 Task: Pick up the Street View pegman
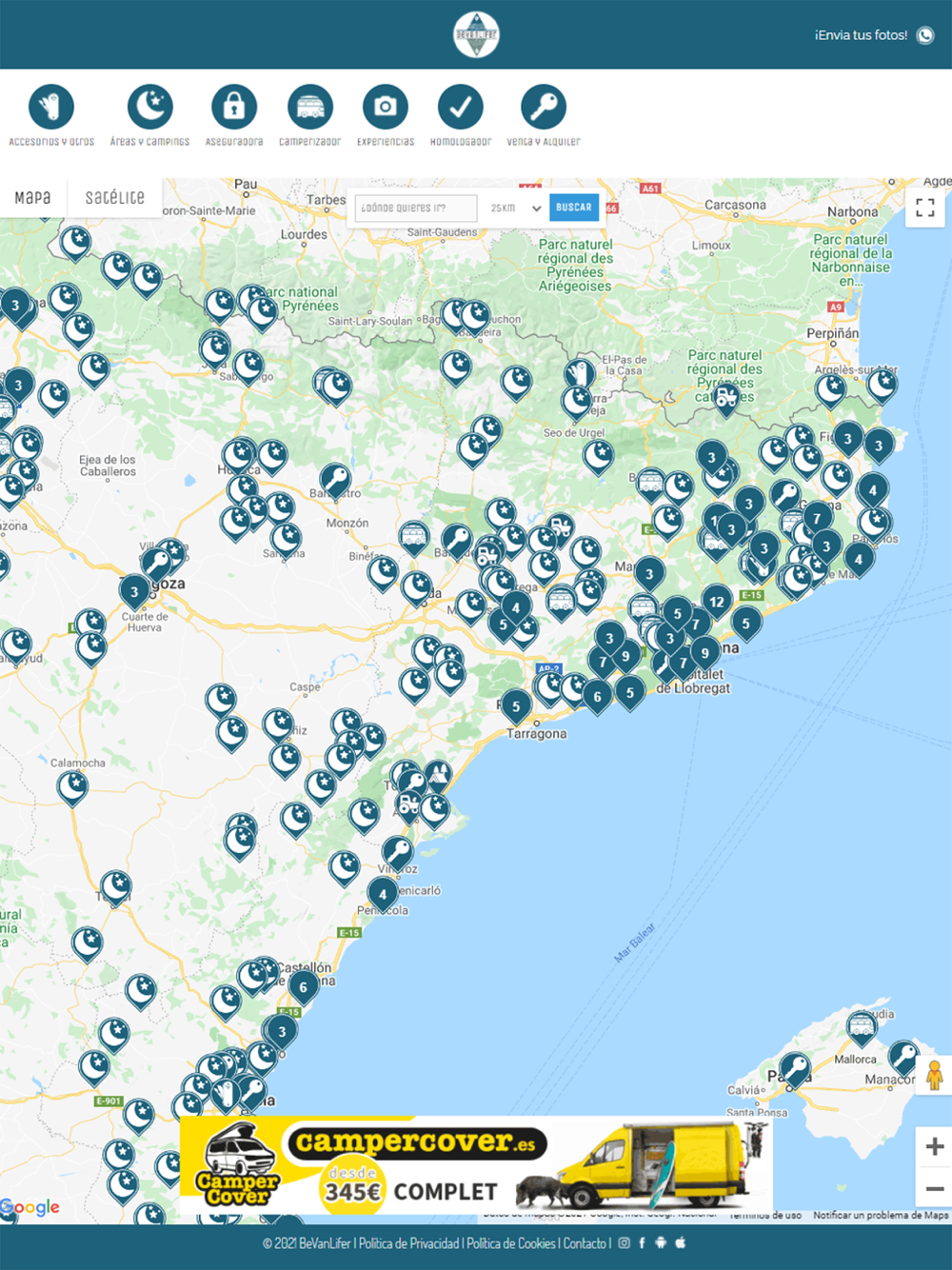coord(934,1076)
